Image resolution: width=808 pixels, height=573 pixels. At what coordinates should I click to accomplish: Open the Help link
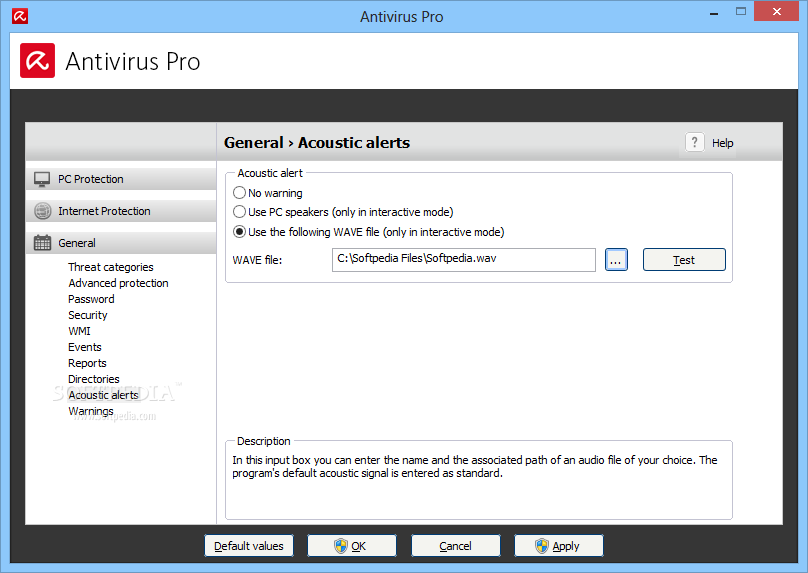point(722,143)
